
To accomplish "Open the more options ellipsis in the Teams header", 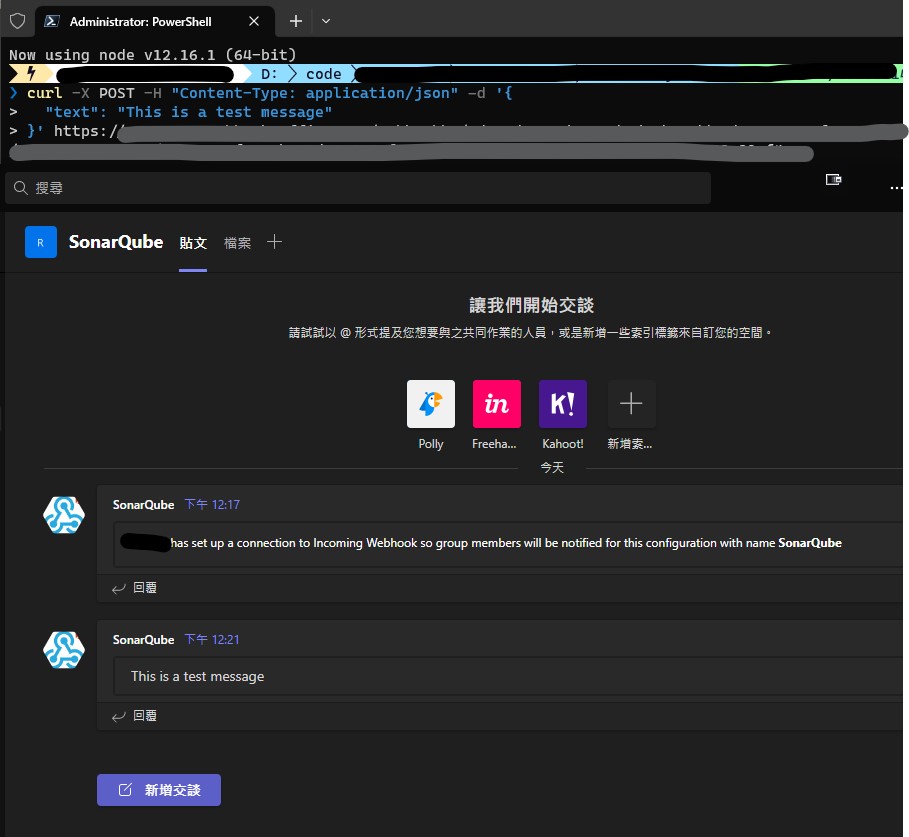I will pyautogui.click(x=896, y=188).
